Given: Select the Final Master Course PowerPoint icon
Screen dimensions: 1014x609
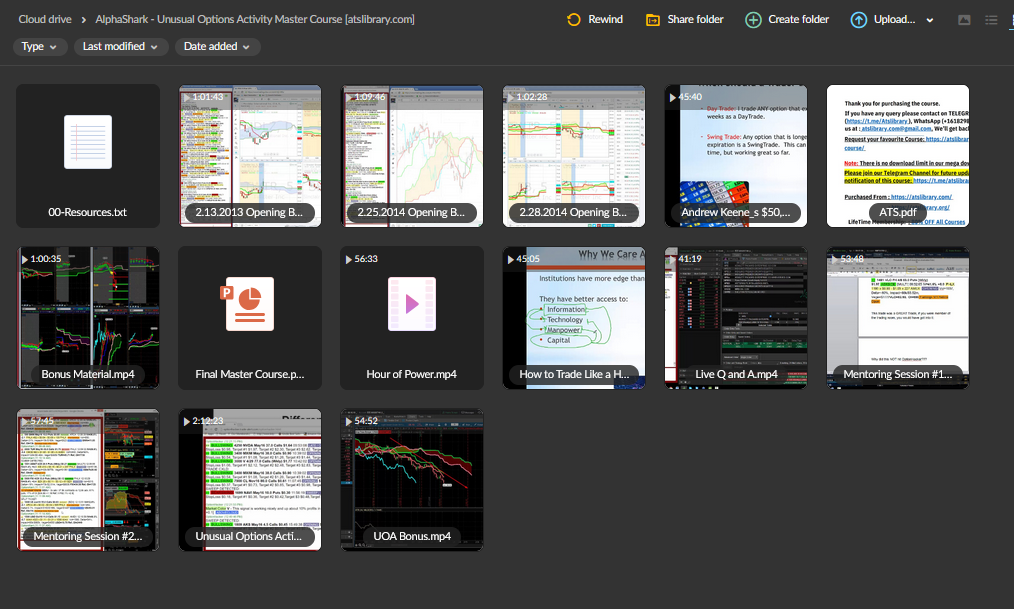Looking at the screenshot, I should click(x=250, y=304).
